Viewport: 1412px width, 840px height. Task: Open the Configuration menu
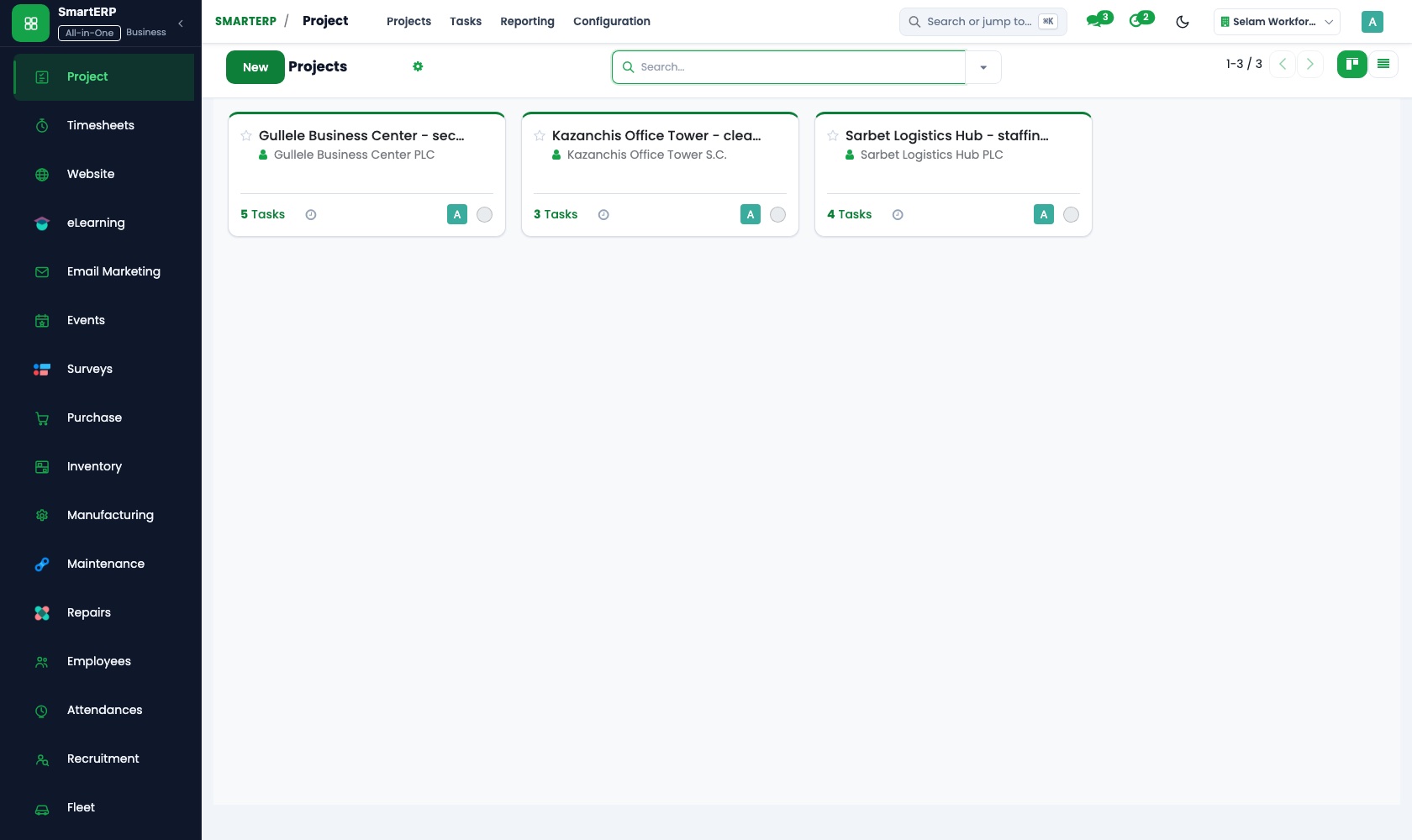click(612, 21)
